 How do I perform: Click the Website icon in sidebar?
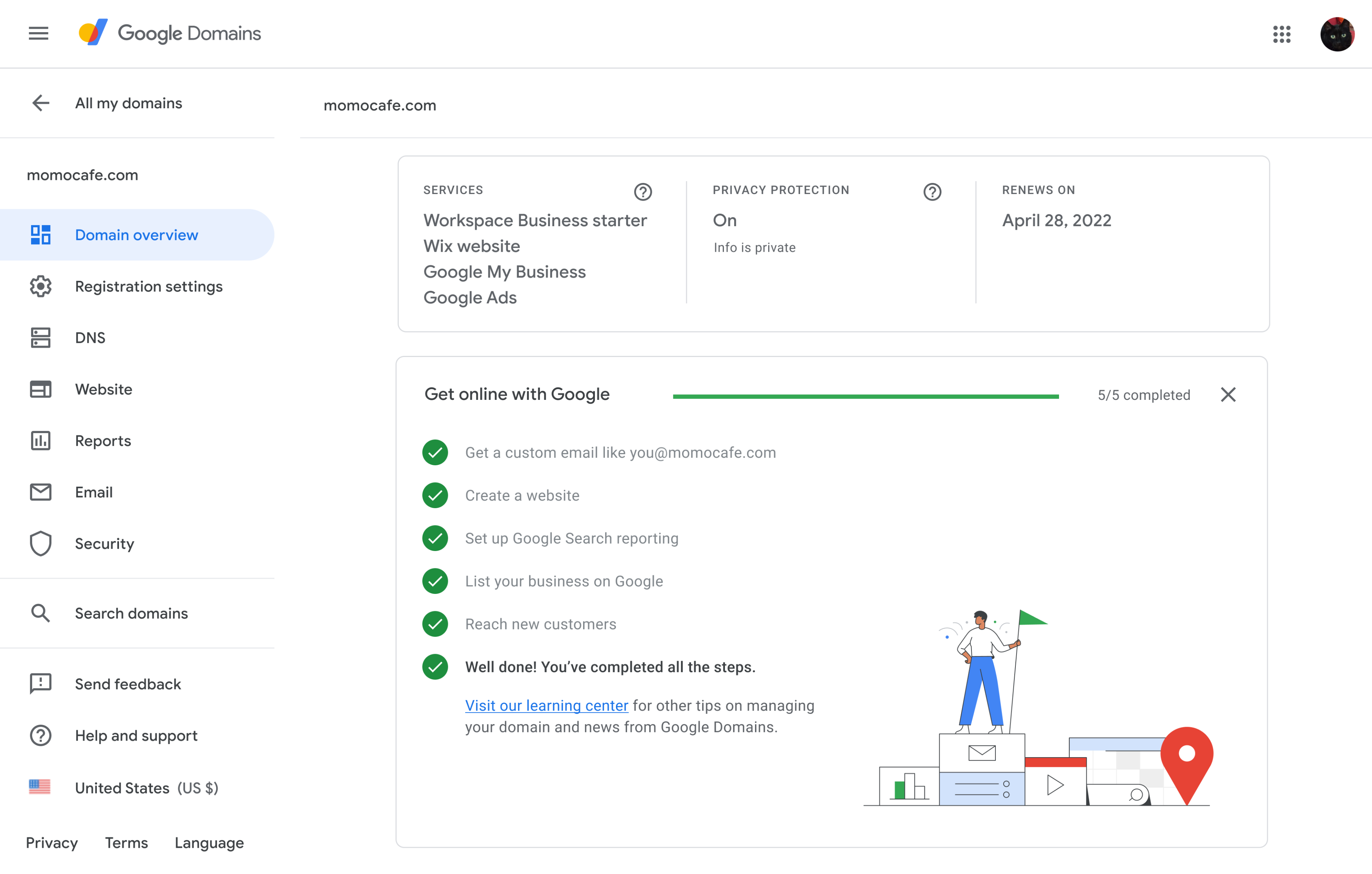40,389
